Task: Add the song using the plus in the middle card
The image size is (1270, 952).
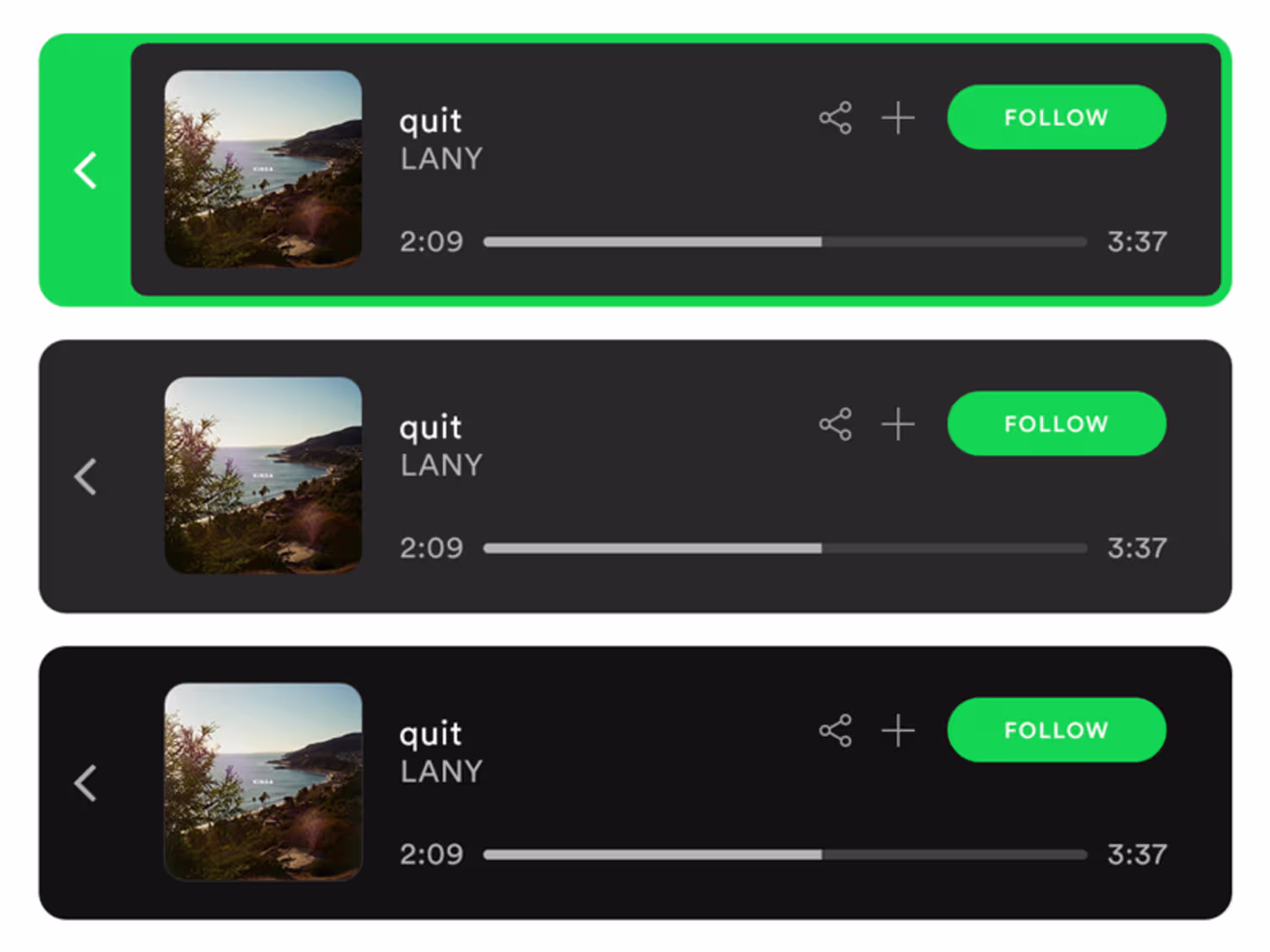Action: (897, 424)
